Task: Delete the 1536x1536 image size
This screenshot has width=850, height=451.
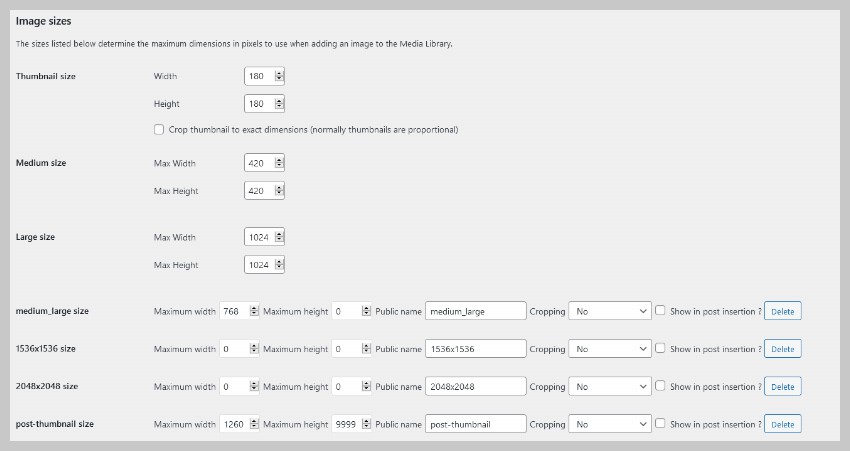Action: click(x=782, y=349)
